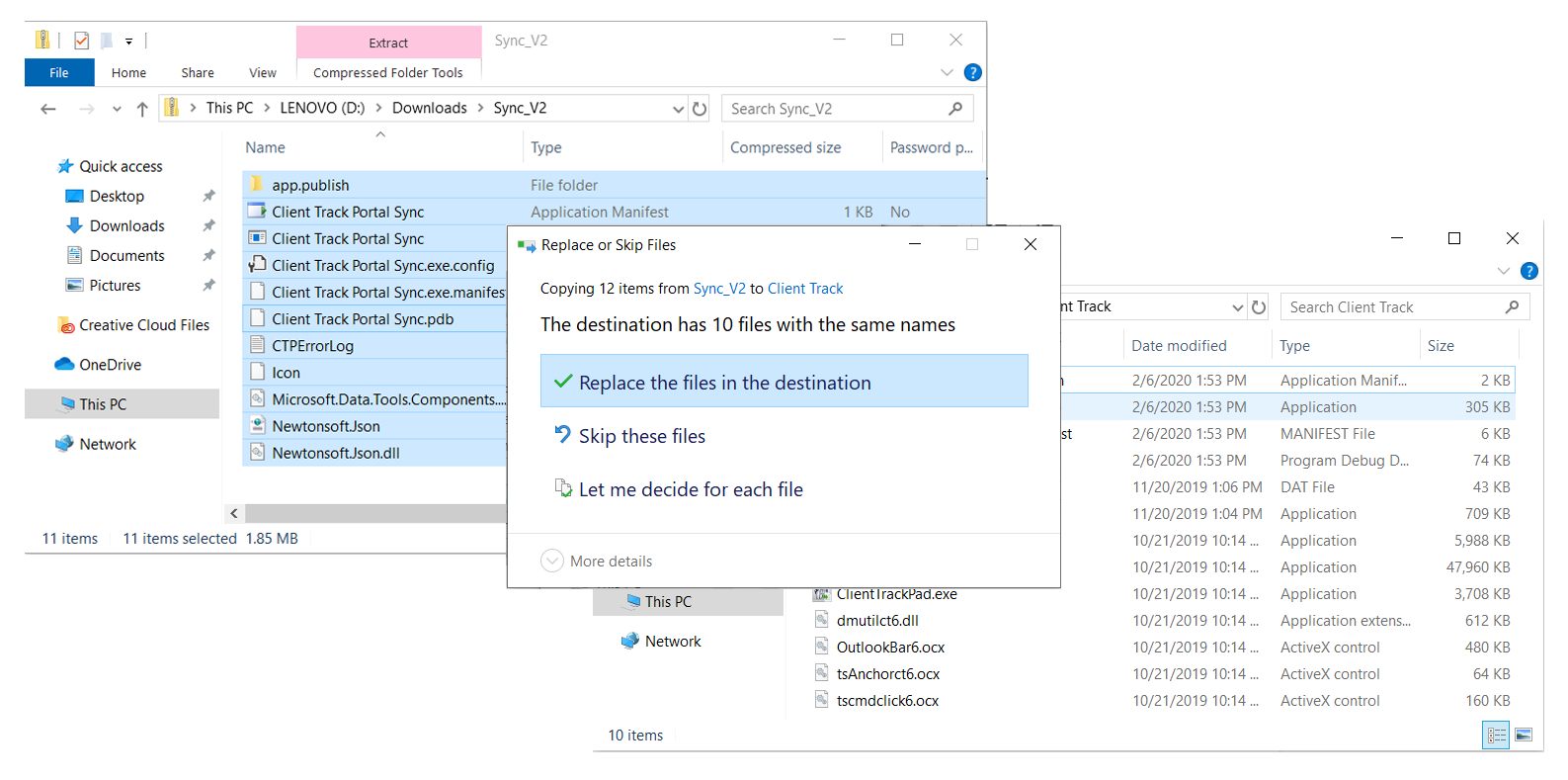Click the pin icon next to Desktop
The height and width of the screenshot is (780, 1568).
pyautogui.click(x=208, y=196)
